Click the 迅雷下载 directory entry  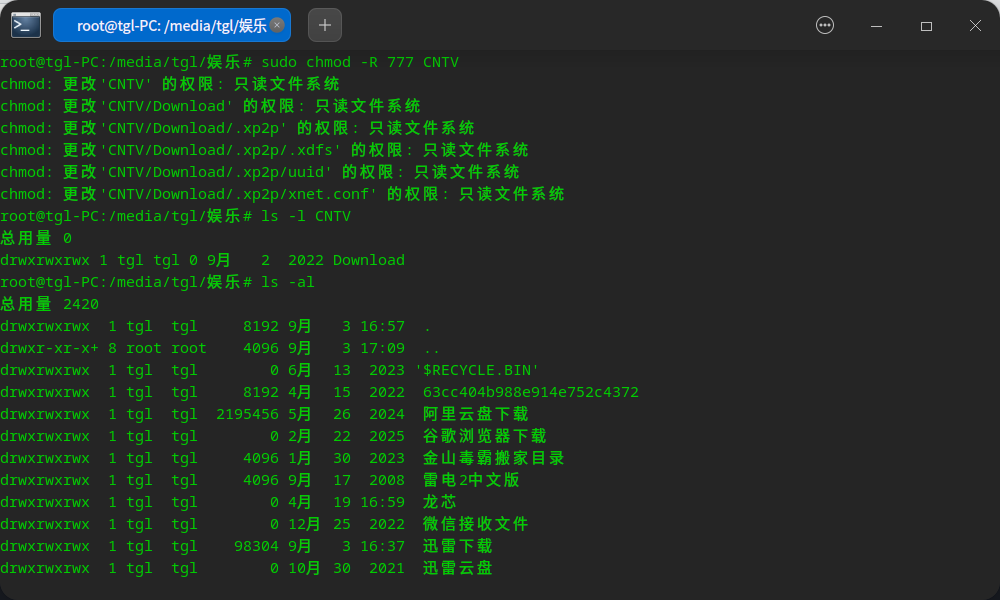click(458, 546)
